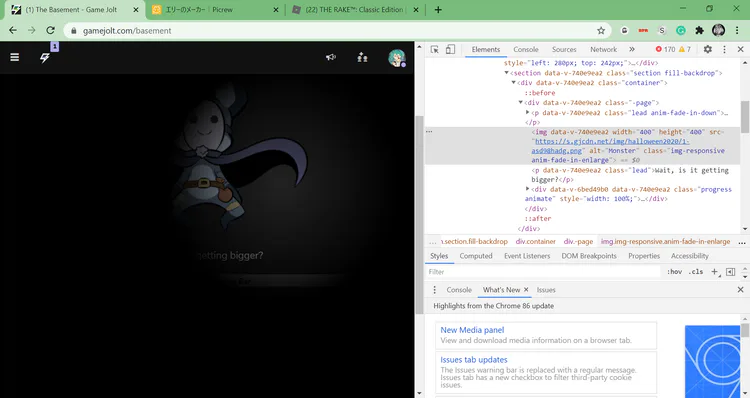Open the Network panel
This screenshot has width=750, height=398.
point(603,49)
